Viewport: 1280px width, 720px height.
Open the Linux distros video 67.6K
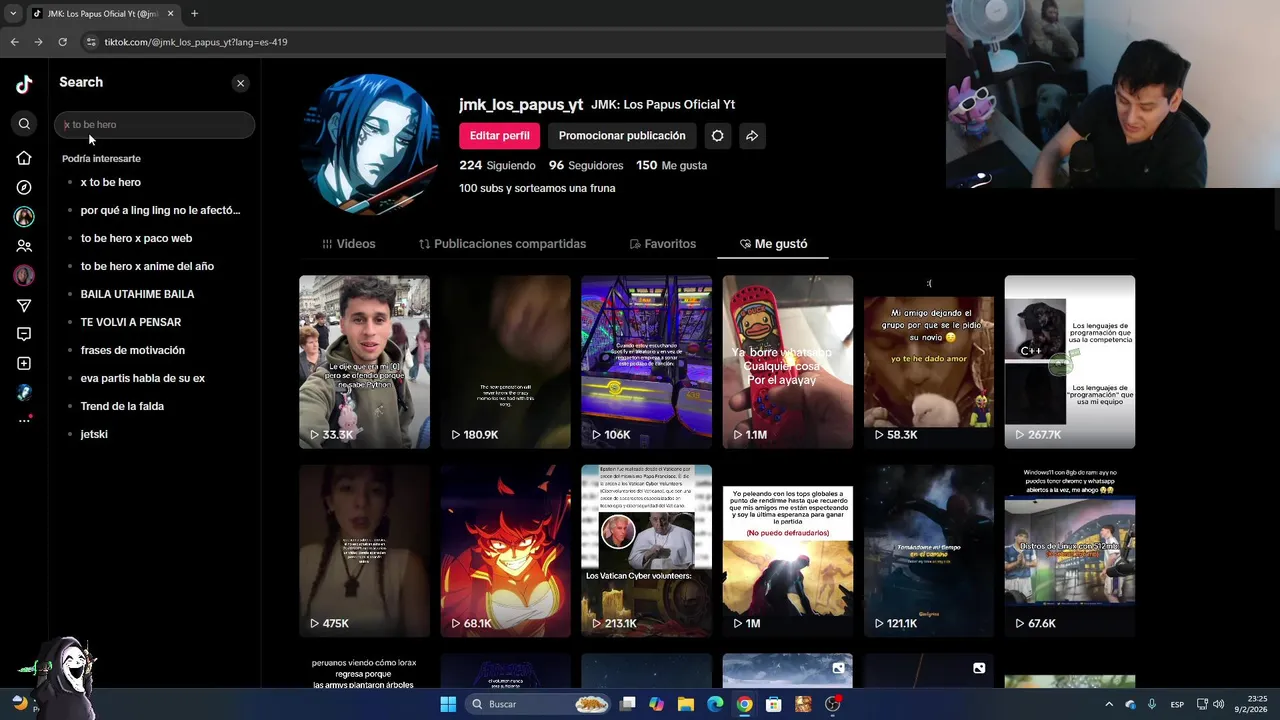point(1070,551)
